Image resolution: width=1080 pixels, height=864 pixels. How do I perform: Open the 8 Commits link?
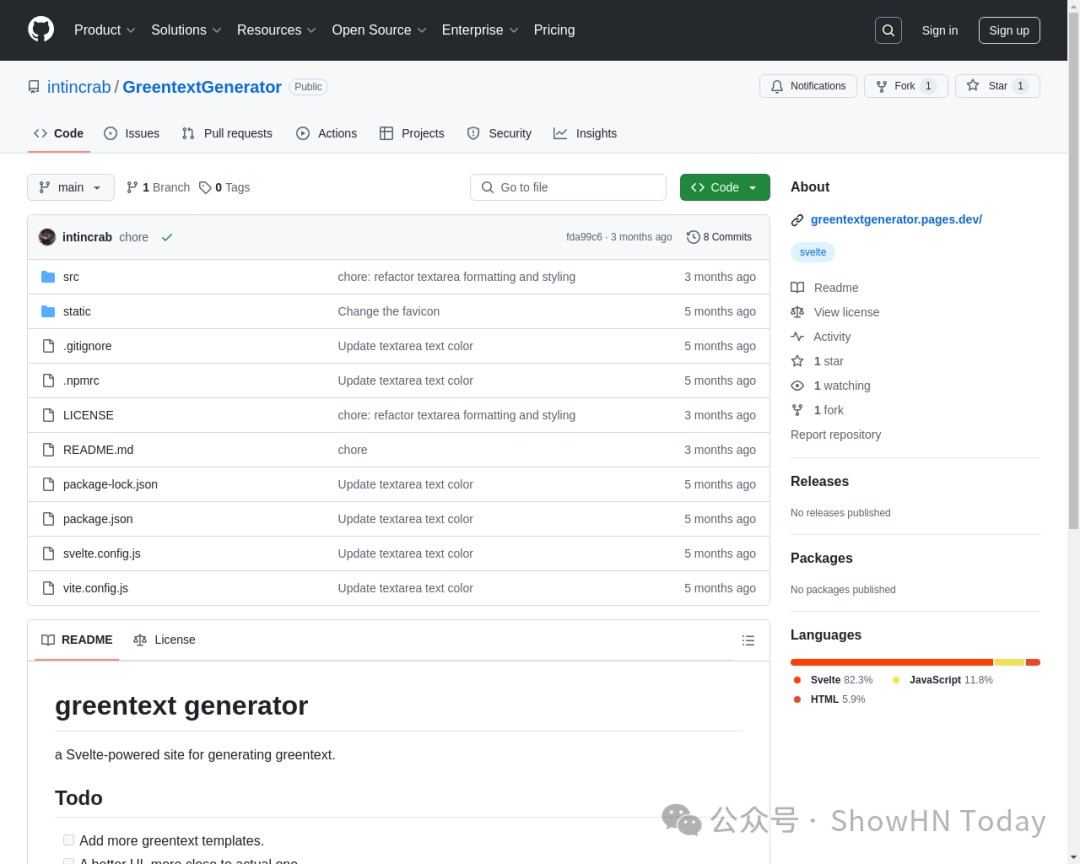[x=719, y=237]
